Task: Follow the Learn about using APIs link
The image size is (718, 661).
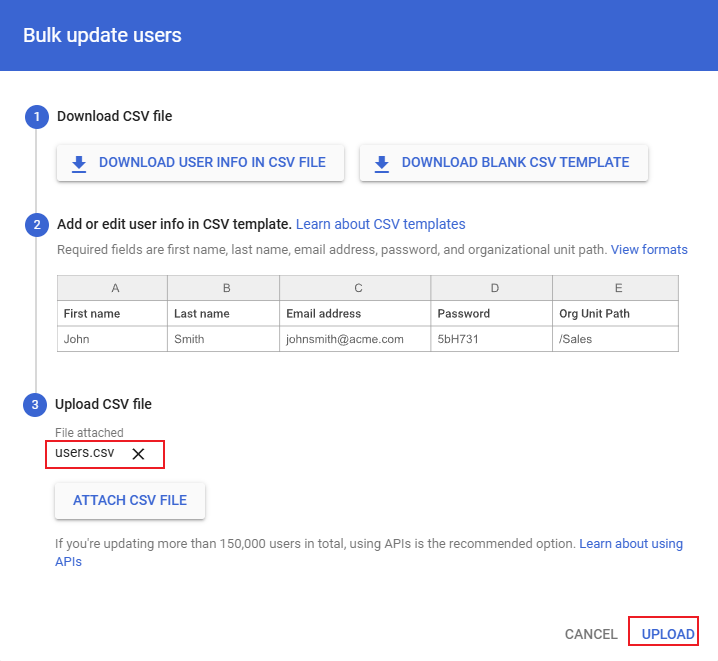Action: (630, 544)
